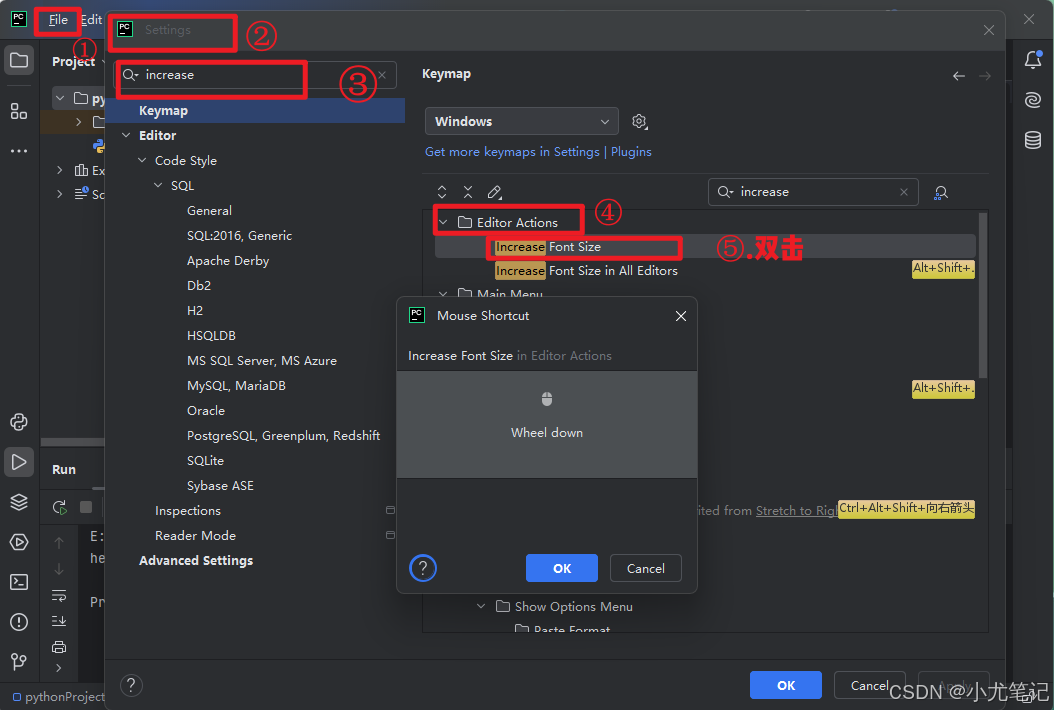Show more tool windows ellipsis icon
Screen dimensions: 1054x710
tap(19, 151)
